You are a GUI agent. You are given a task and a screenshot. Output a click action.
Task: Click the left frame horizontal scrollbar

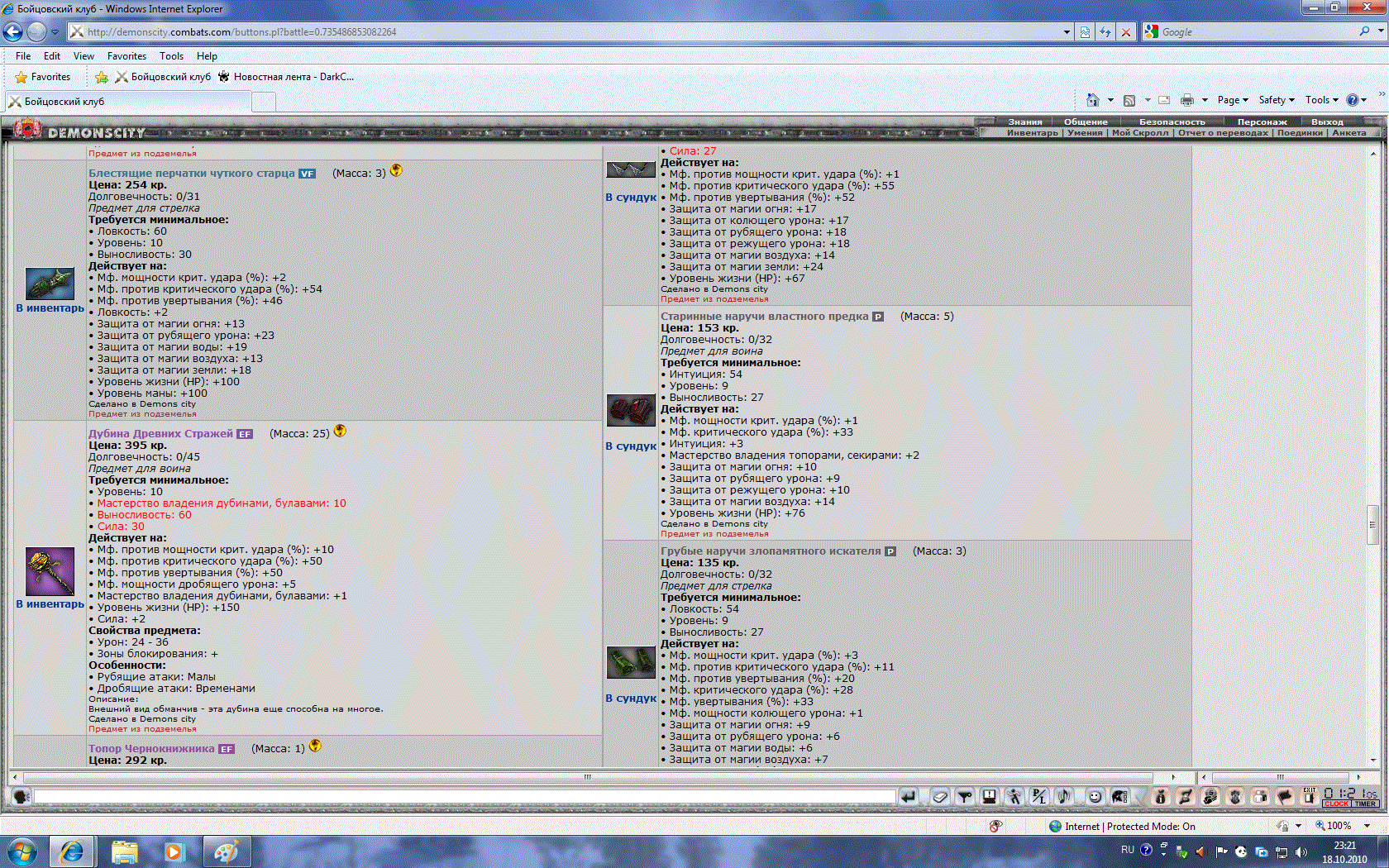pos(588,777)
